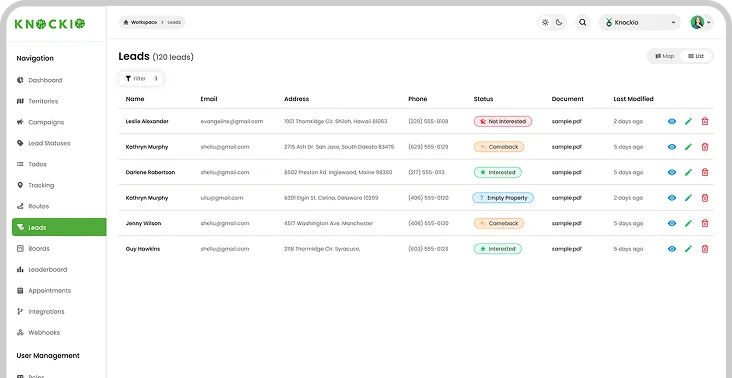Open sample.pdf in Guy Hawkins row
Viewport: 732px width, 378px height.
567,249
